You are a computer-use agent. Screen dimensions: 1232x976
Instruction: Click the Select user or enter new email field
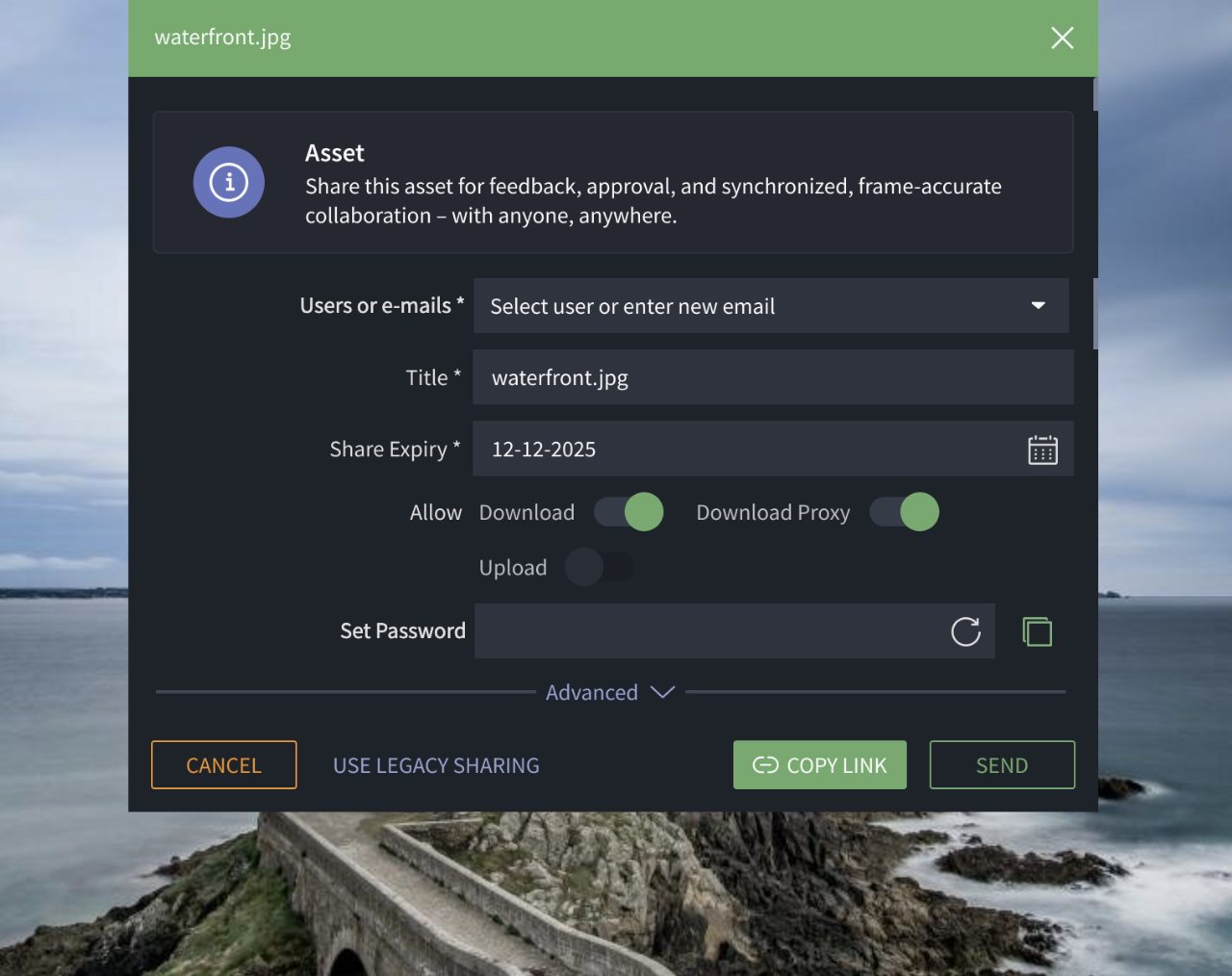[741, 306]
